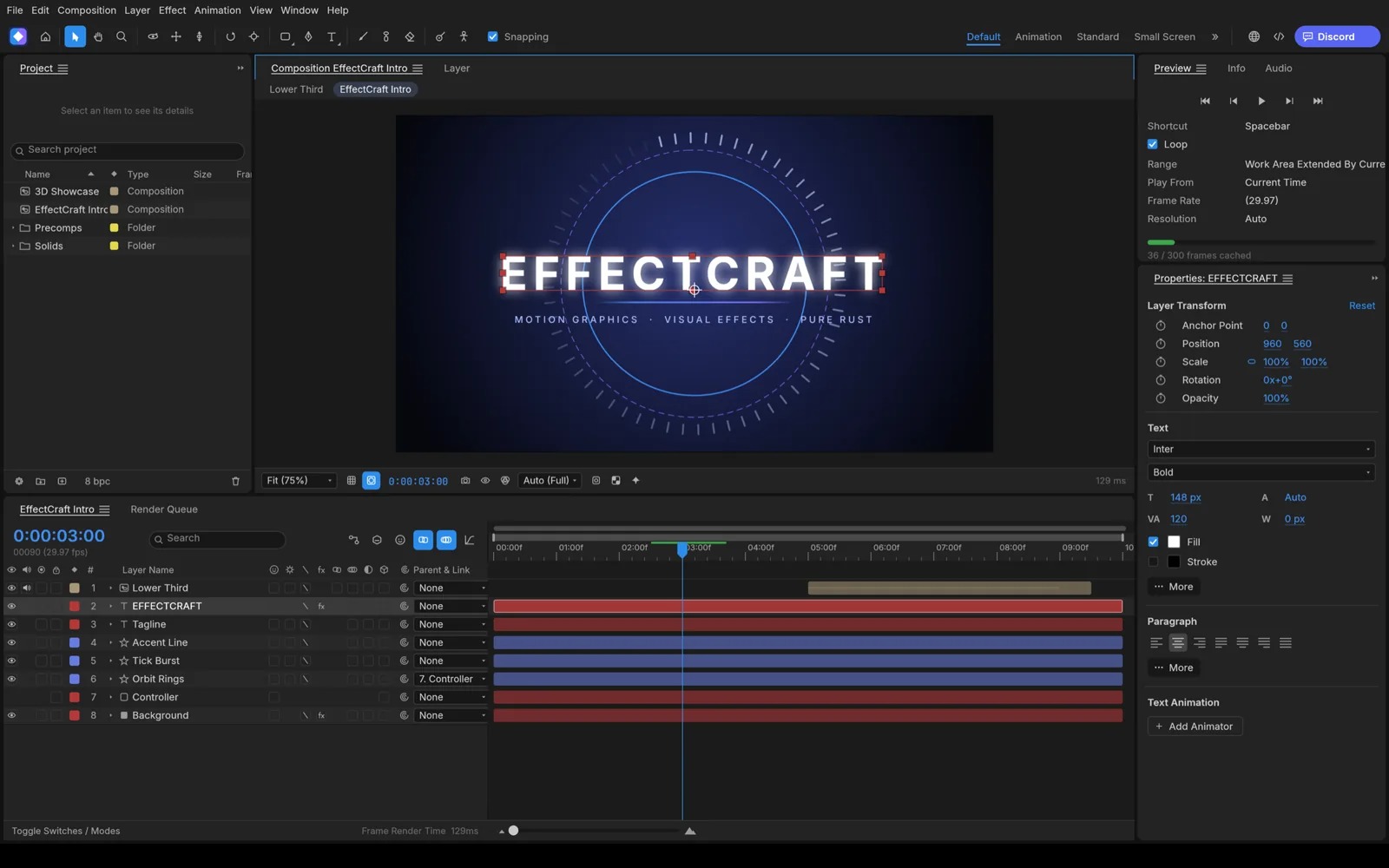Viewport: 1389px width, 868px height.
Task: Click the Search project field
Action: (128, 150)
